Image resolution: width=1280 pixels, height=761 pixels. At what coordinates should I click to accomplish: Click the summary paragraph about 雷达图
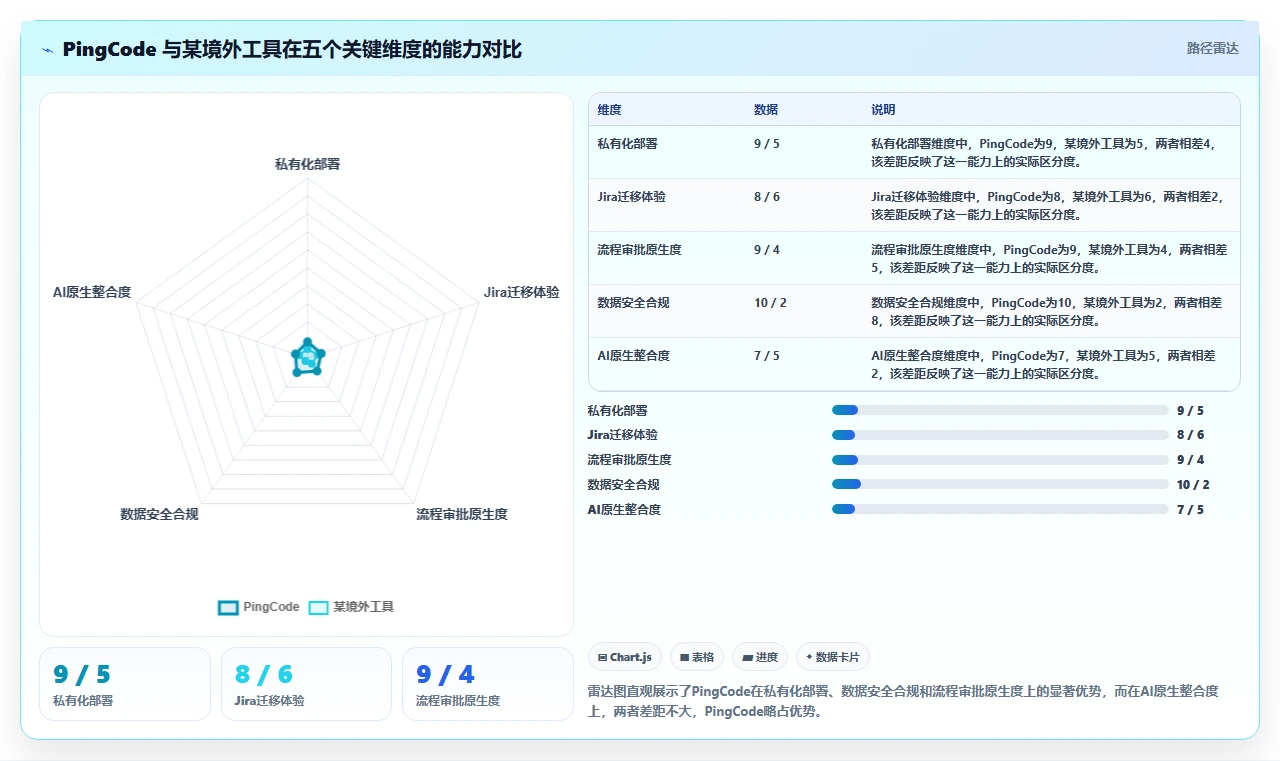(903, 702)
